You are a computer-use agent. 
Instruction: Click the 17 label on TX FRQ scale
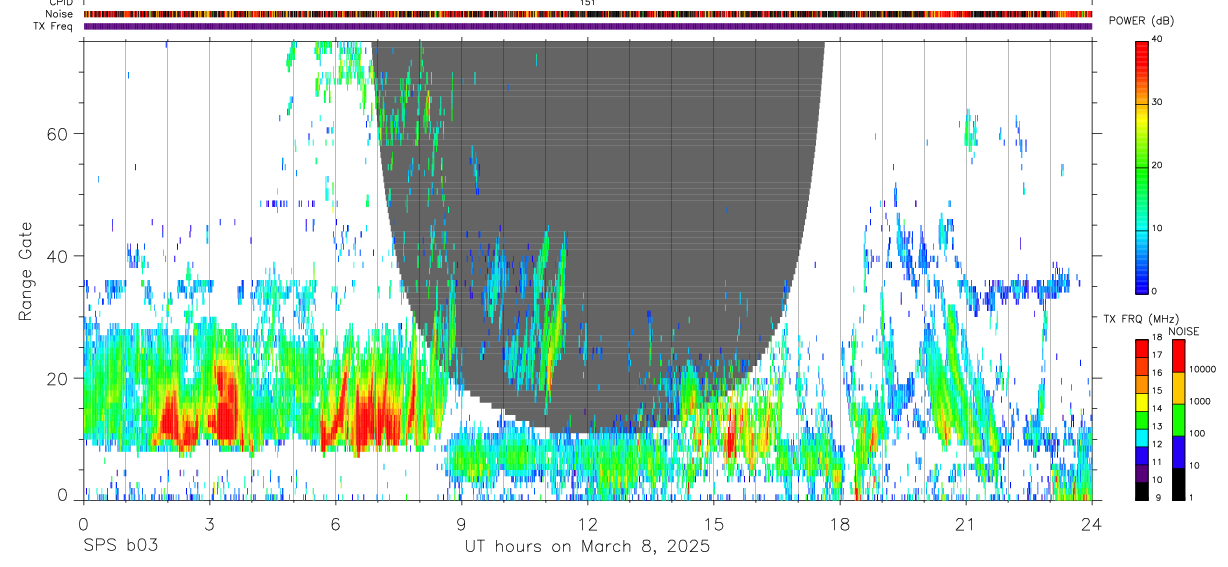pos(1158,355)
